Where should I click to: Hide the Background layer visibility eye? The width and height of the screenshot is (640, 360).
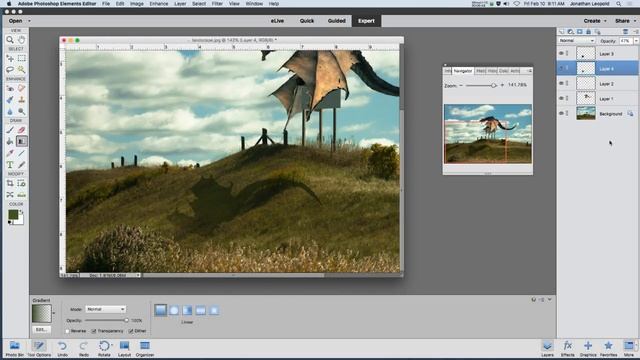tap(561, 113)
